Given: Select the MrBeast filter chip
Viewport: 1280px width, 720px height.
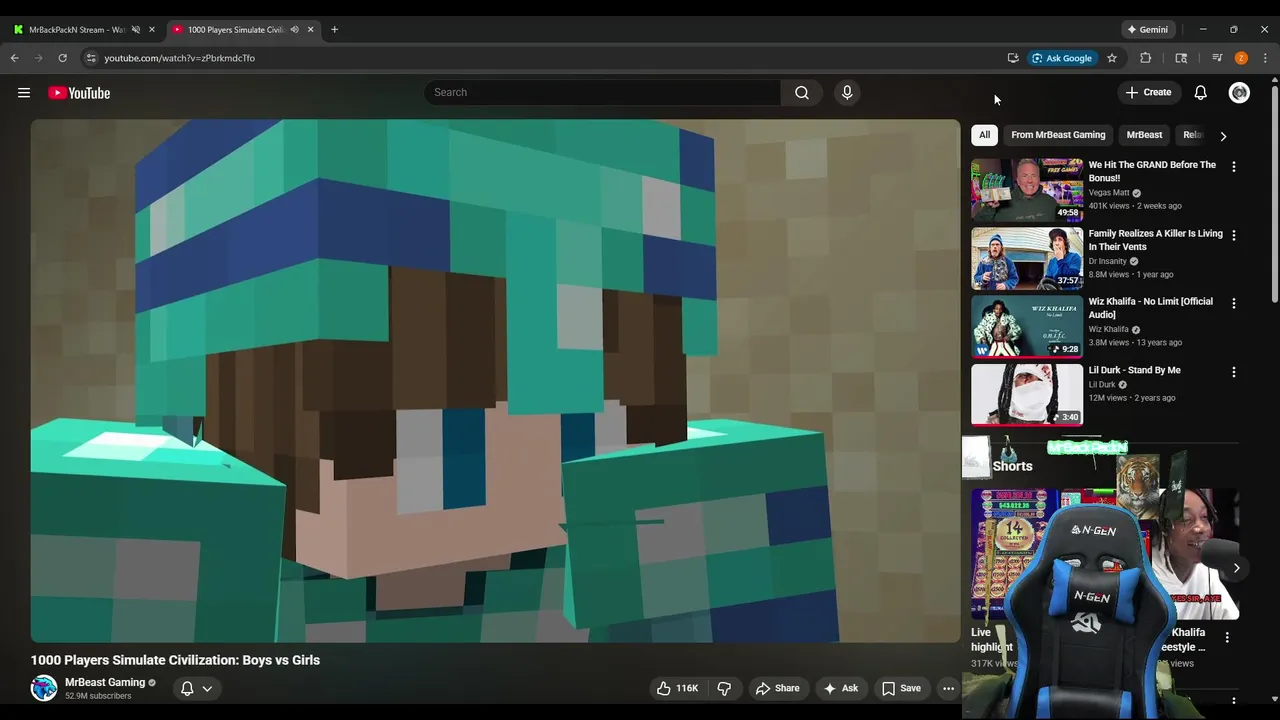Looking at the screenshot, I should coord(1144,135).
